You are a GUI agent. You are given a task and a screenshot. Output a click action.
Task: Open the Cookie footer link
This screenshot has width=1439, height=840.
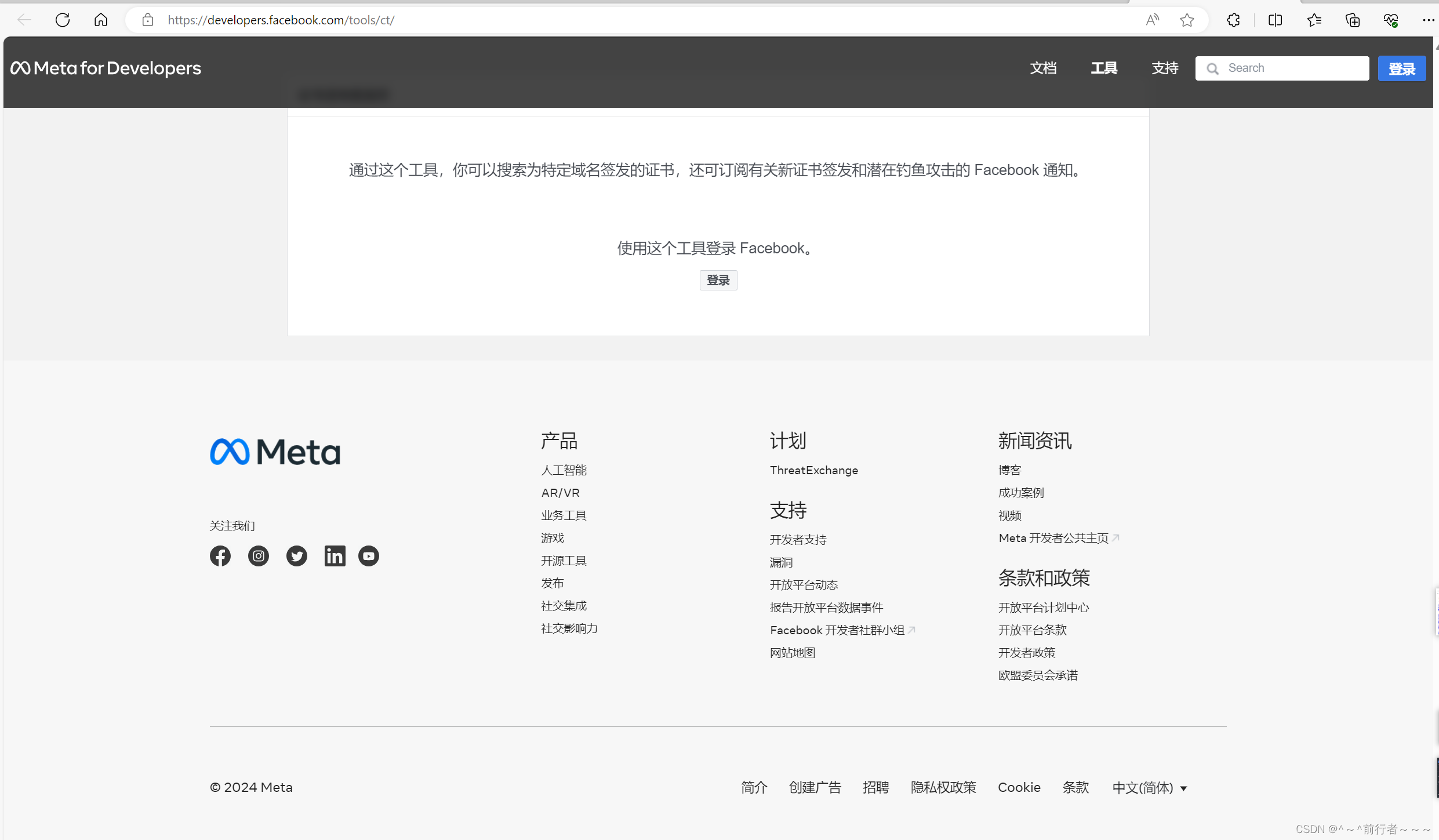[1019, 787]
